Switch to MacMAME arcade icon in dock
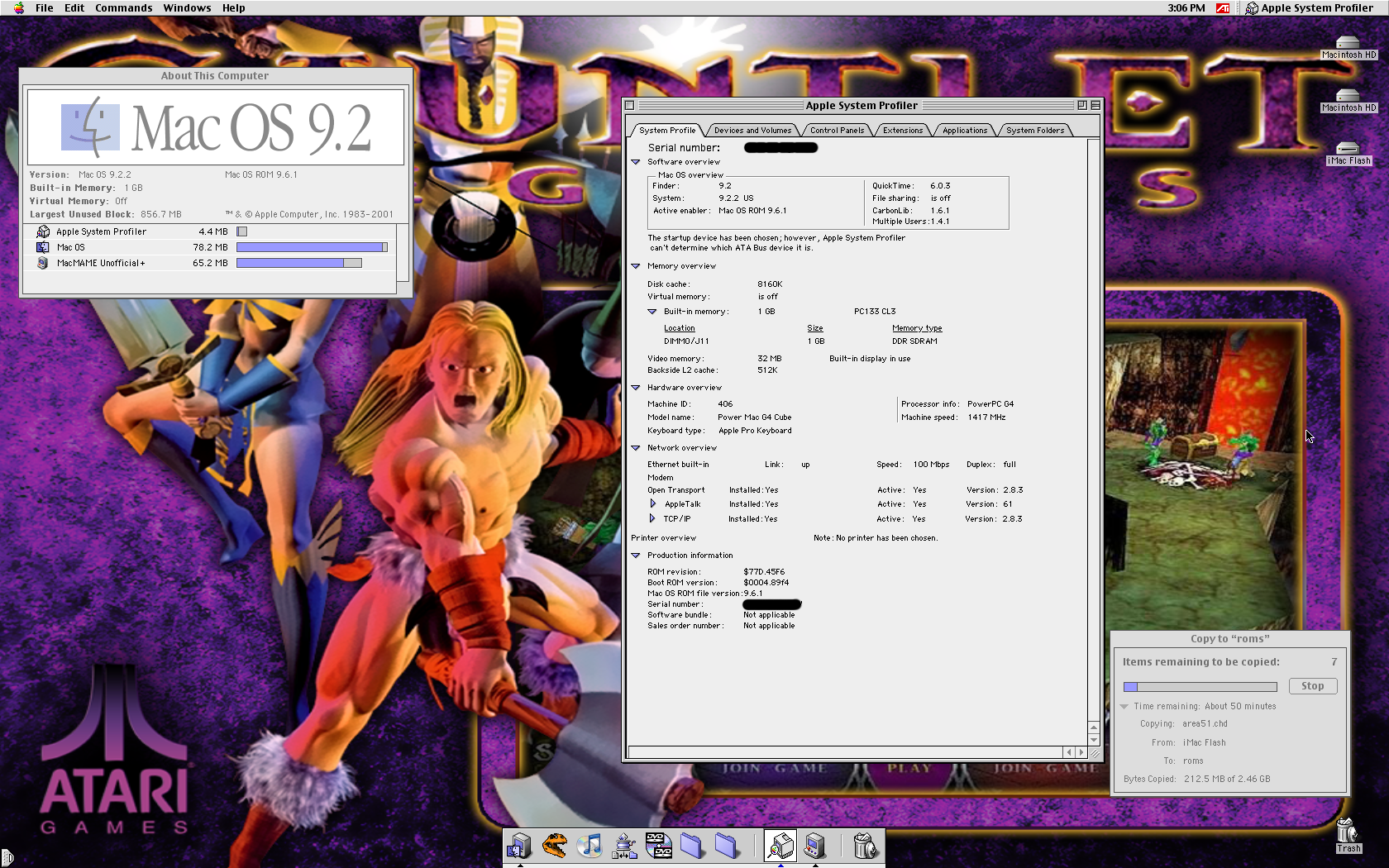Viewport: 1389px width, 868px height. [815, 846]
